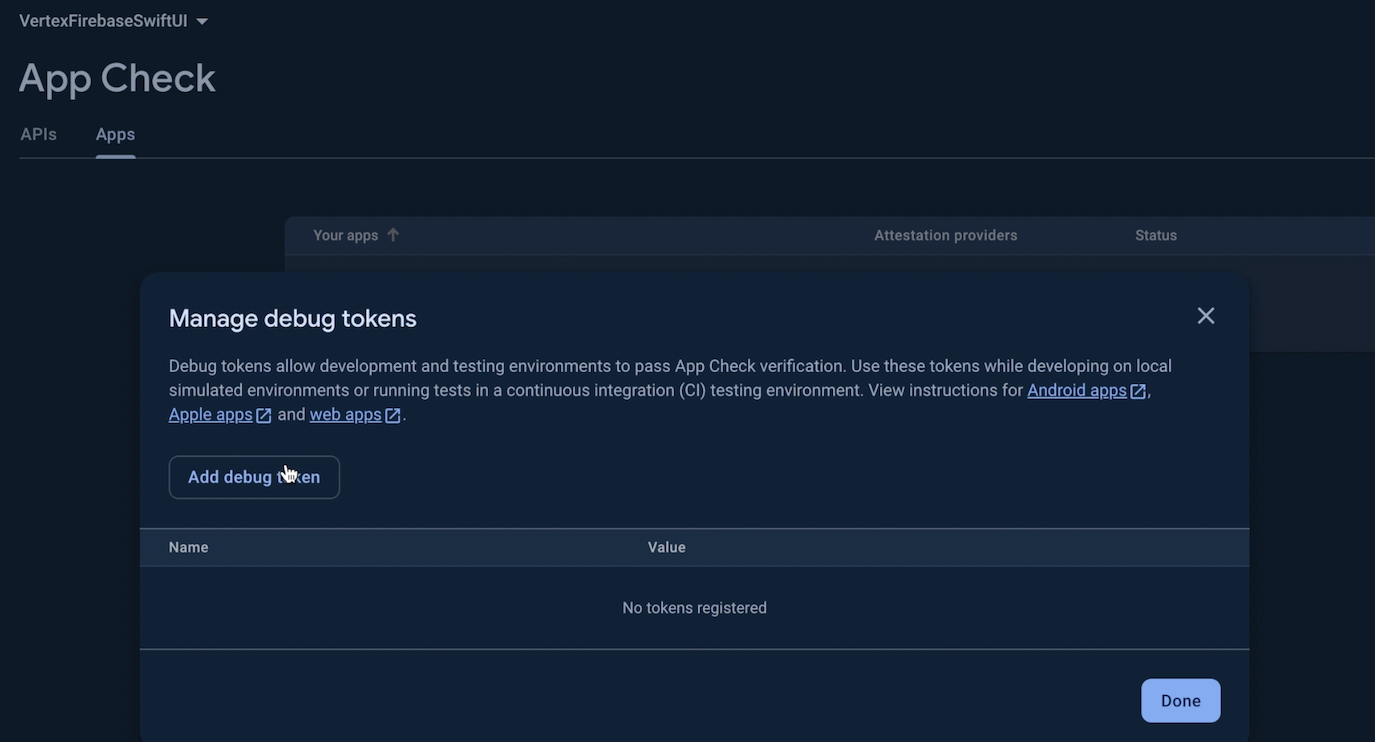The width and height of the screenshot is (1375, 742).
Task: Click sort arrow next to Your apps
Action: [x=393, y=235]
